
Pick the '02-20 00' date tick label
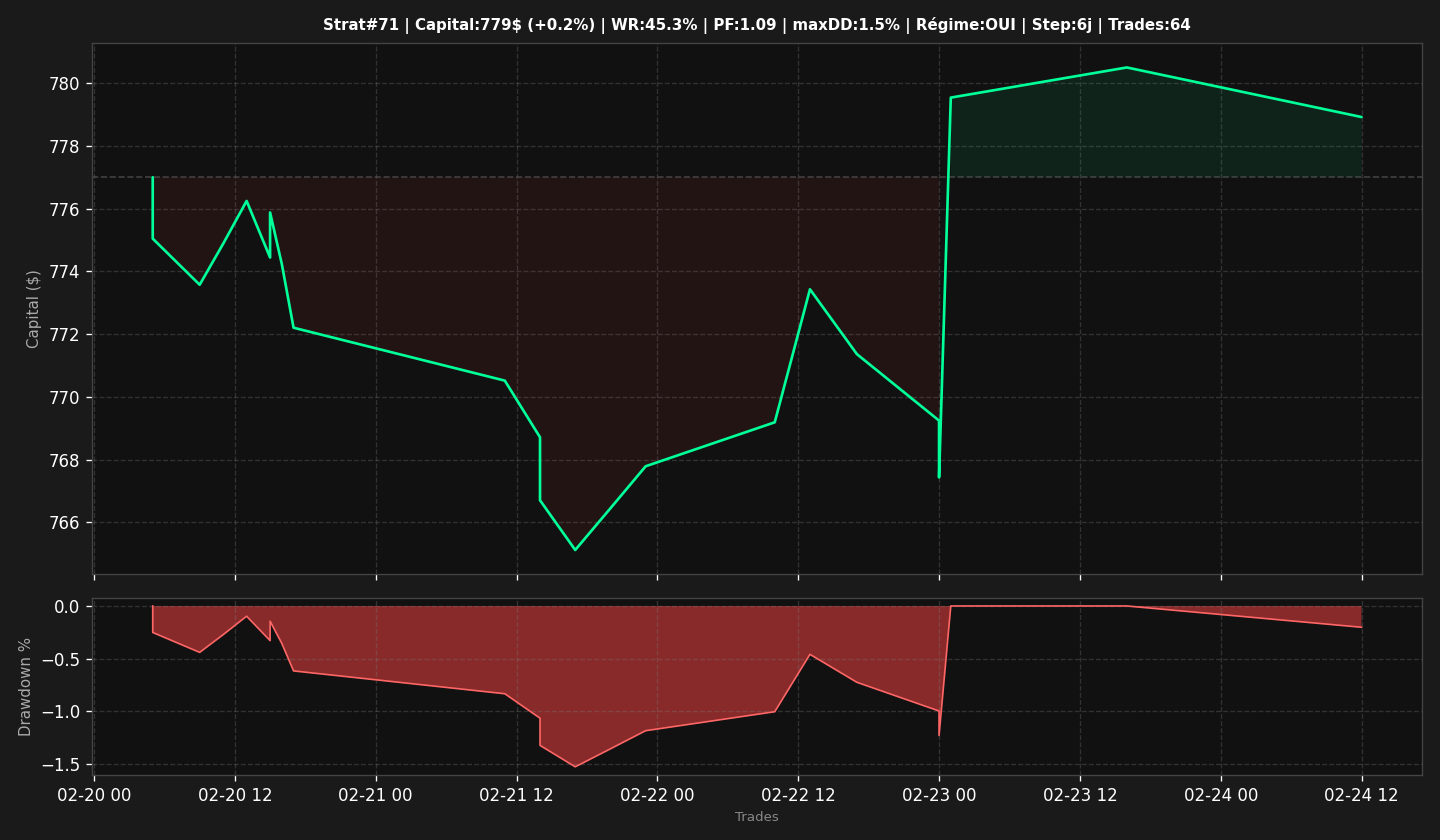pos(94,795)
